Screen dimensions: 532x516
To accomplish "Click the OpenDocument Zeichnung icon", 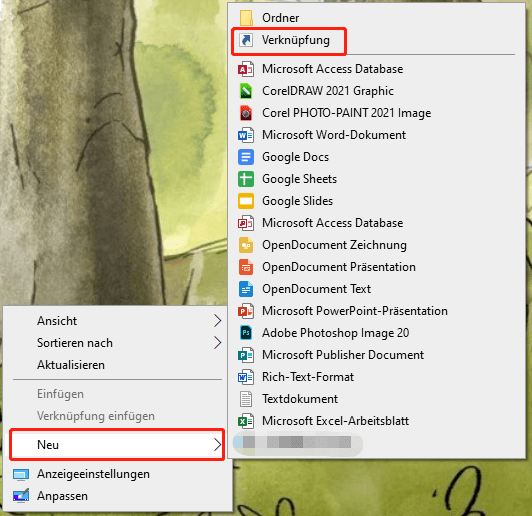I will click(x=246, y=245).
